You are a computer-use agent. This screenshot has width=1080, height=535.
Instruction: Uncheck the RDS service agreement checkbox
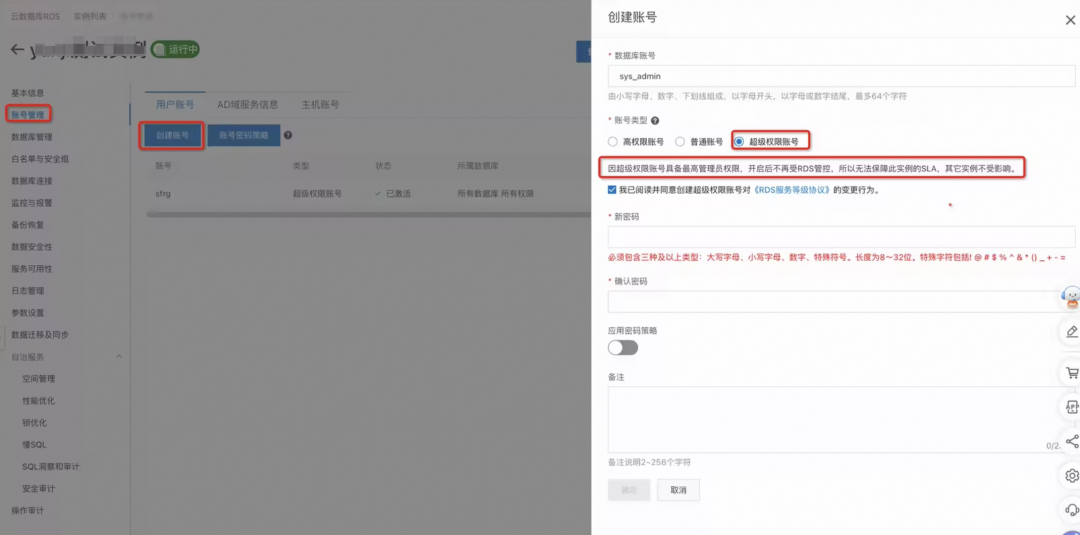[612, 189]
